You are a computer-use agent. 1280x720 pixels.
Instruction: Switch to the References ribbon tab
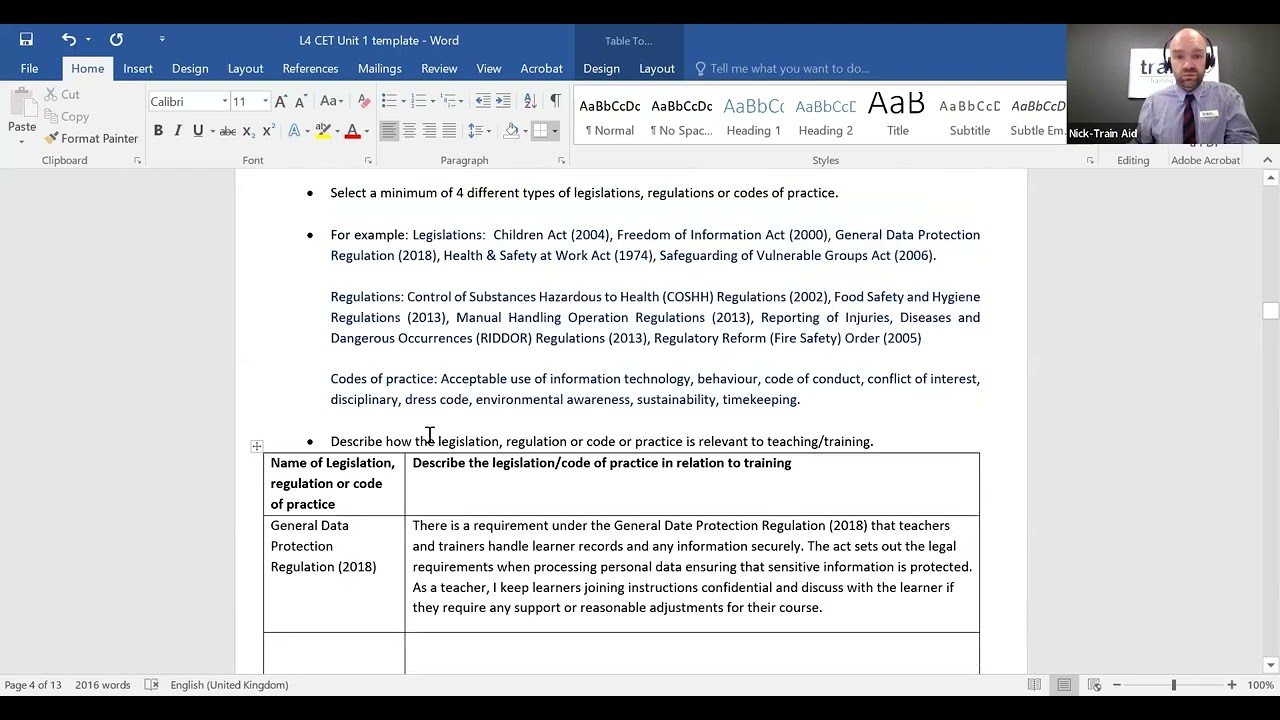[x=310, y=68]
